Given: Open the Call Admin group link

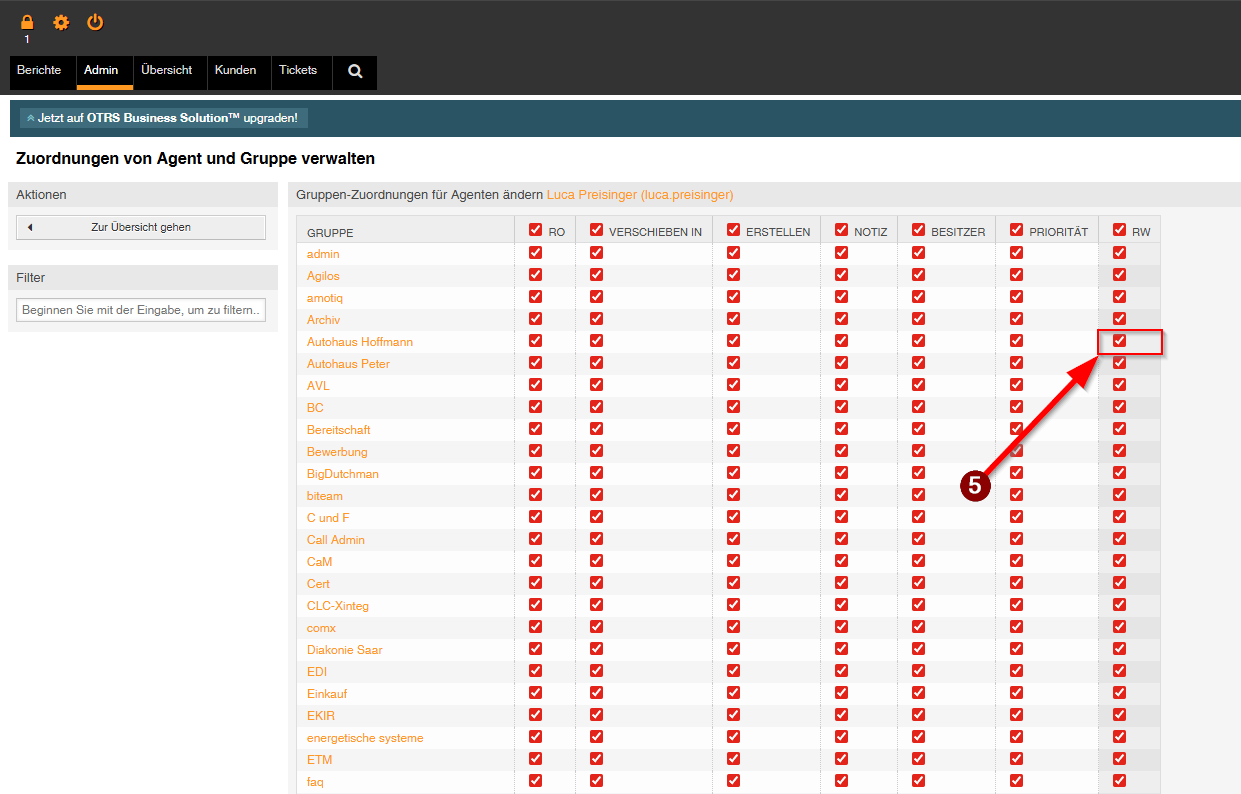Looking at the screenshot, I should tap(336, 540).
